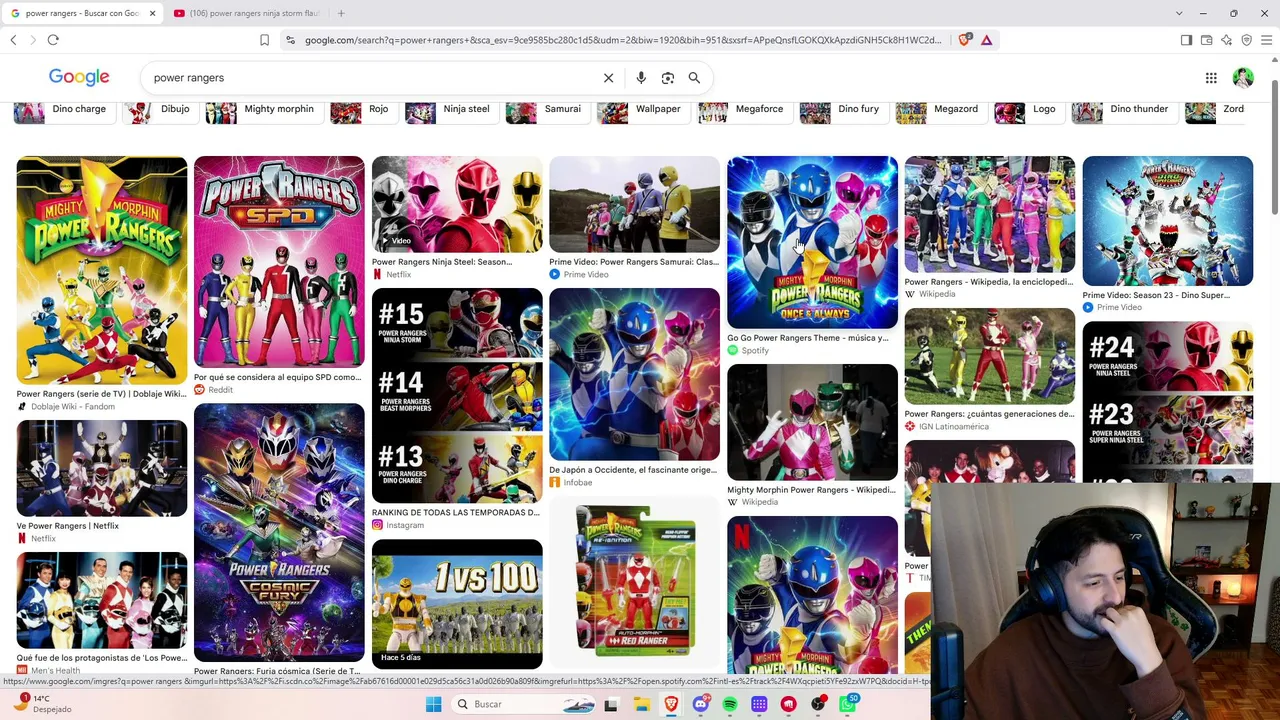Open the Brave Shields lion icon
This screenshot has height=720, width=1280.
(964, 40)
